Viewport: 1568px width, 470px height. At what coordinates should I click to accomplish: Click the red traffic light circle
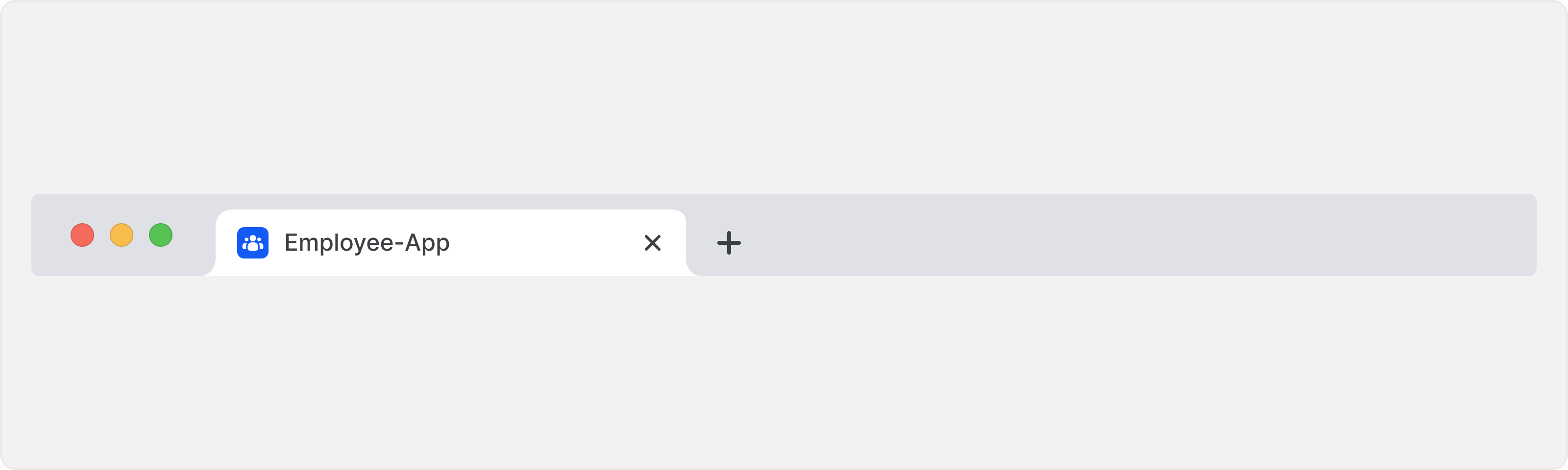(x=82, y=235)
